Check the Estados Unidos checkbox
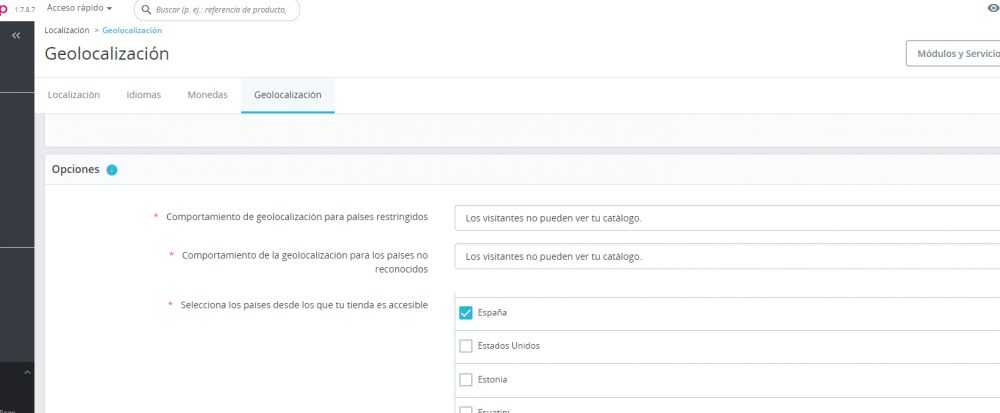The width and height of the screenshot is (1000, 413). coord(466,346)
